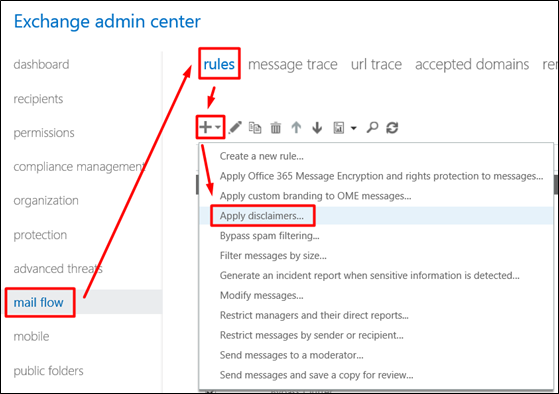The height and width of the screenshot is (394, 559).
Task: Open the rules tab
Action: pyautogui.click(x=219, y=64)
